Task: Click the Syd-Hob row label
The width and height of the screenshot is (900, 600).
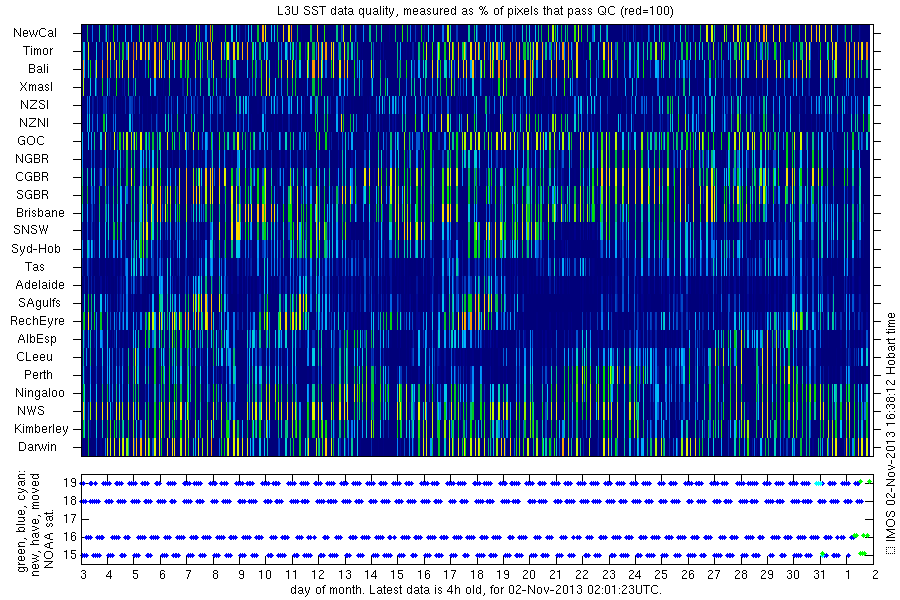Action: pyautogui.click(x=36, y=249)
